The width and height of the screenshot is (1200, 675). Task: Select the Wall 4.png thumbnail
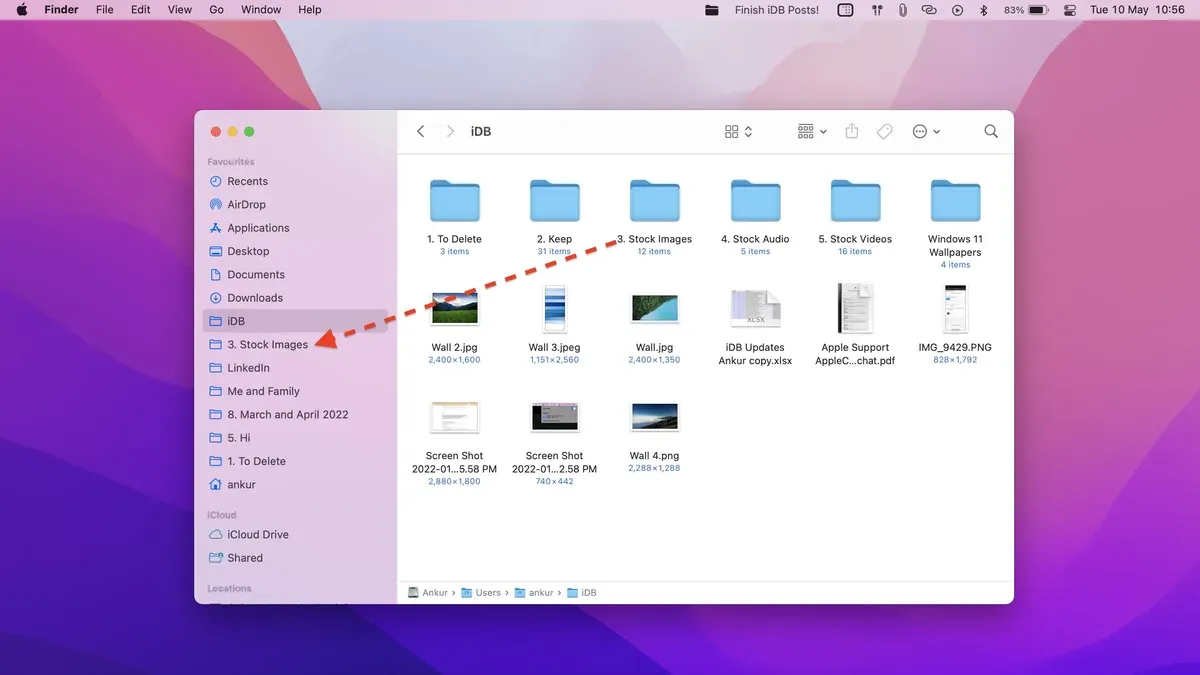click(654, 417)
